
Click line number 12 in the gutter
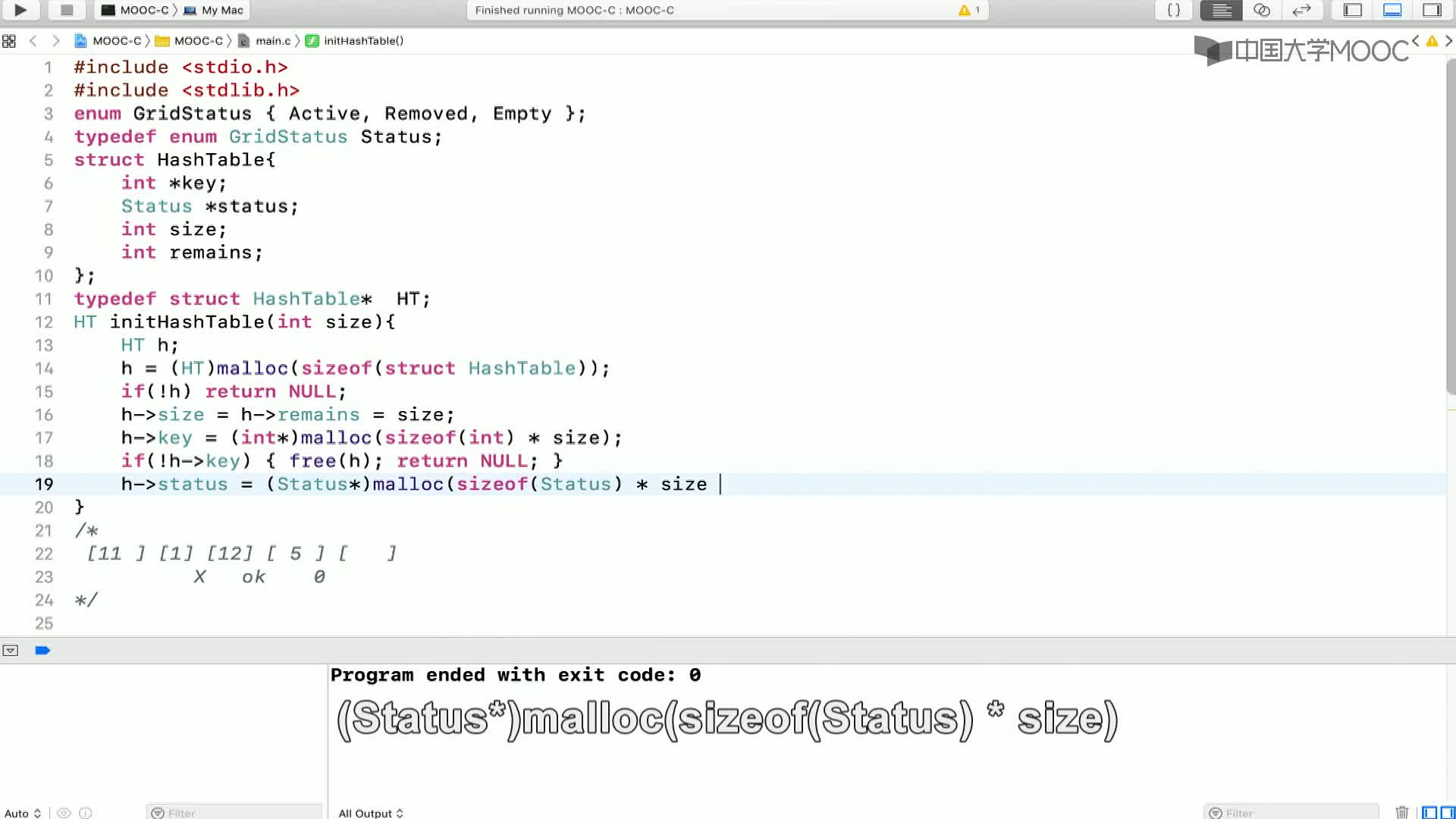click(x=44, y=322)
